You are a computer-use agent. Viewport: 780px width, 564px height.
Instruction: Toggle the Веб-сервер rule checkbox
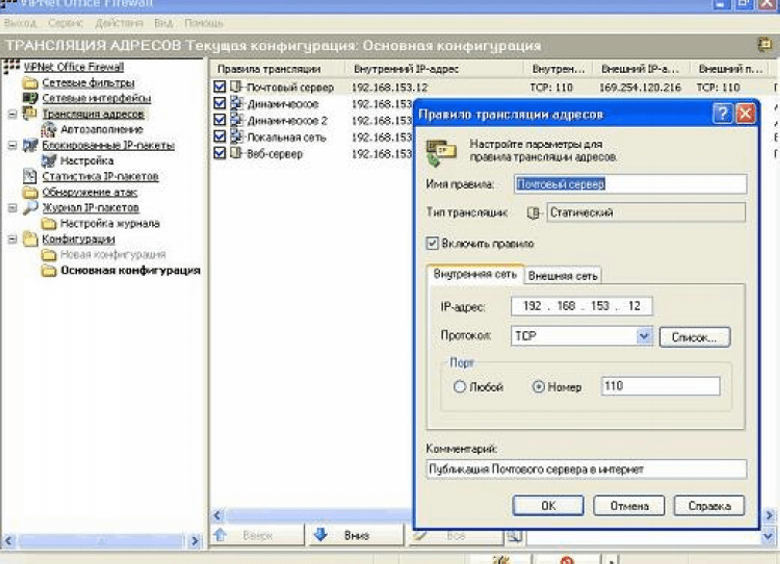(x=219, y=153)
